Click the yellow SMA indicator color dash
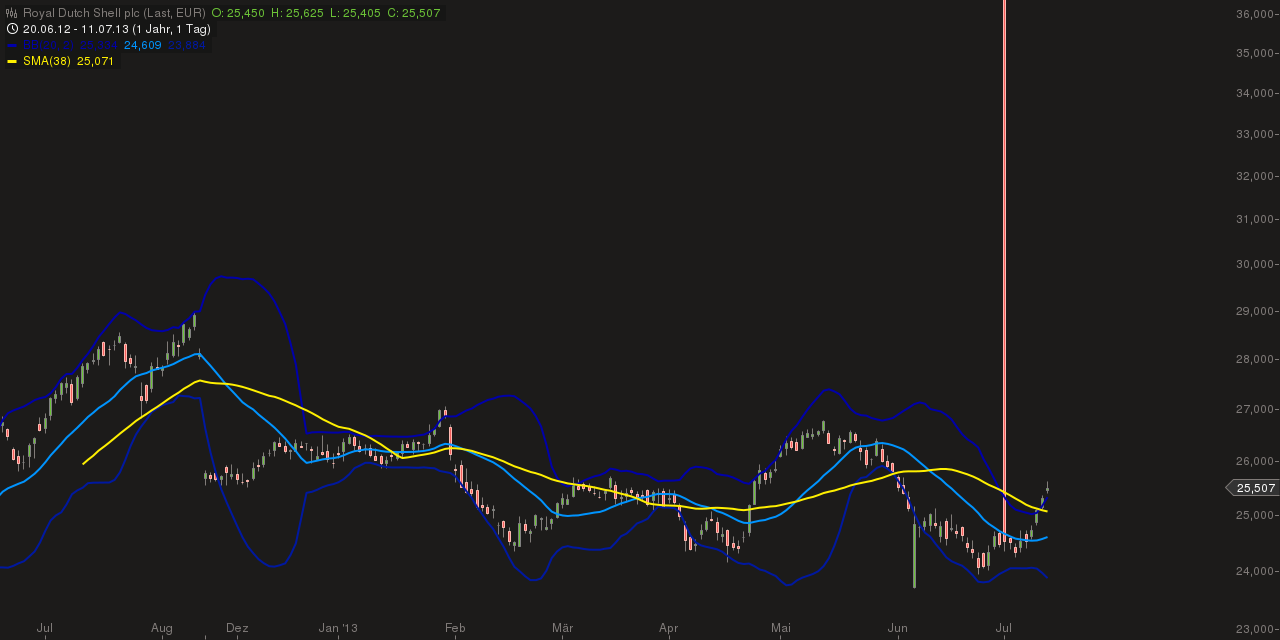The image size is (1280, 640). click(x=12, y=61)
